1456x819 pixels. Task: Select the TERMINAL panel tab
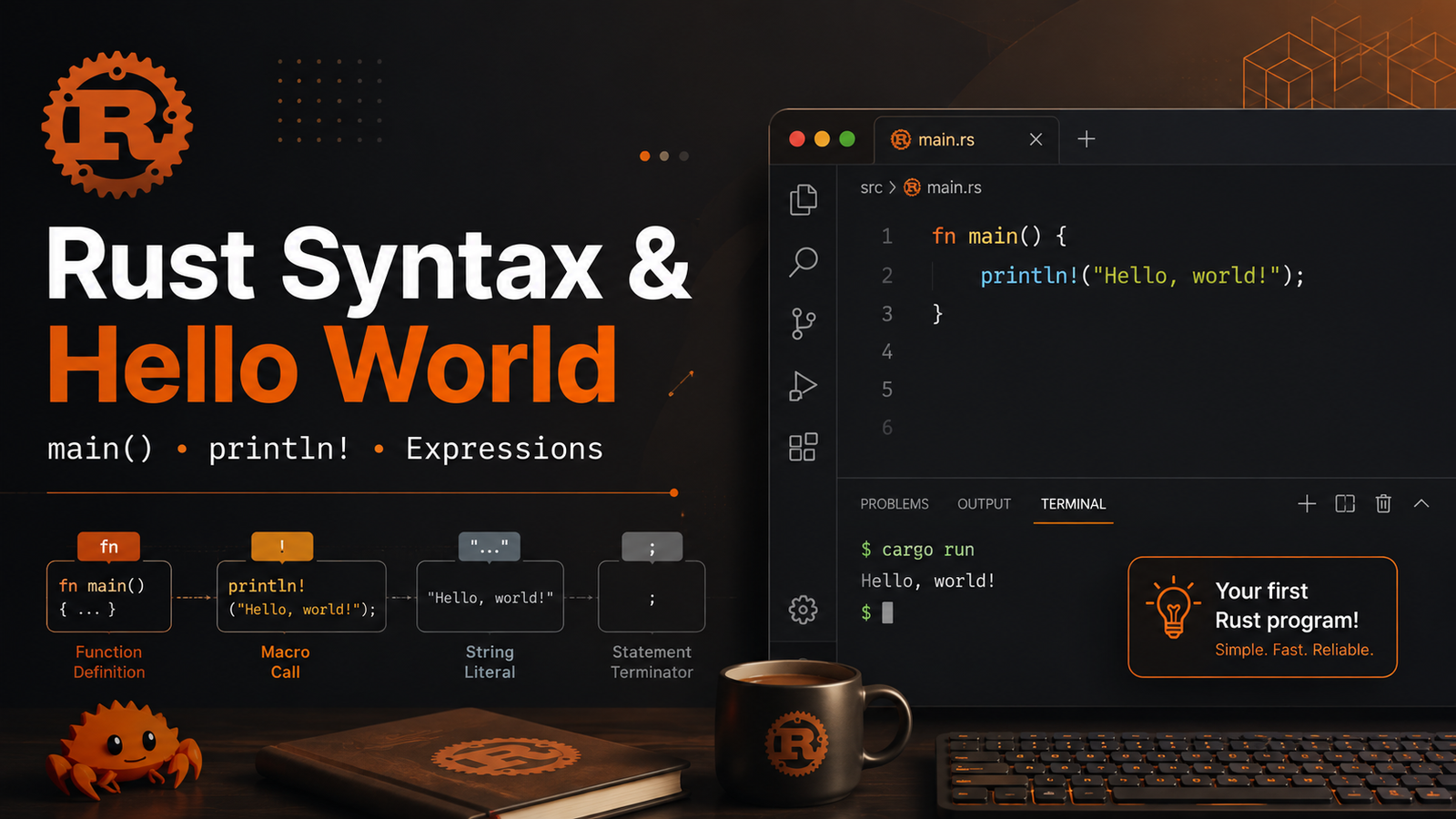(x=1073, y=504)
